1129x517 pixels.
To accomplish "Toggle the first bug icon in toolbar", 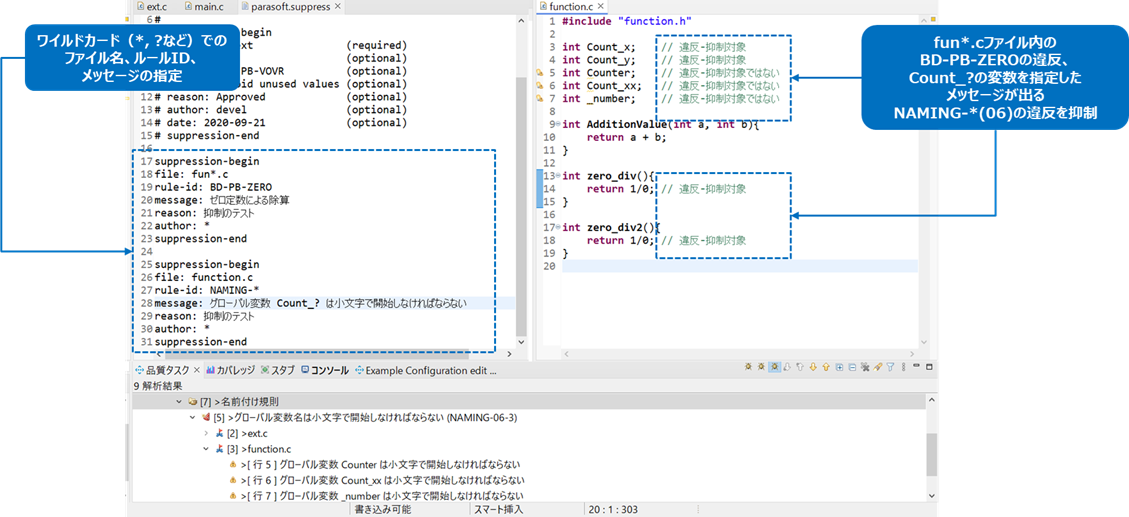I will pyautogui.click(x=749, y=369).
